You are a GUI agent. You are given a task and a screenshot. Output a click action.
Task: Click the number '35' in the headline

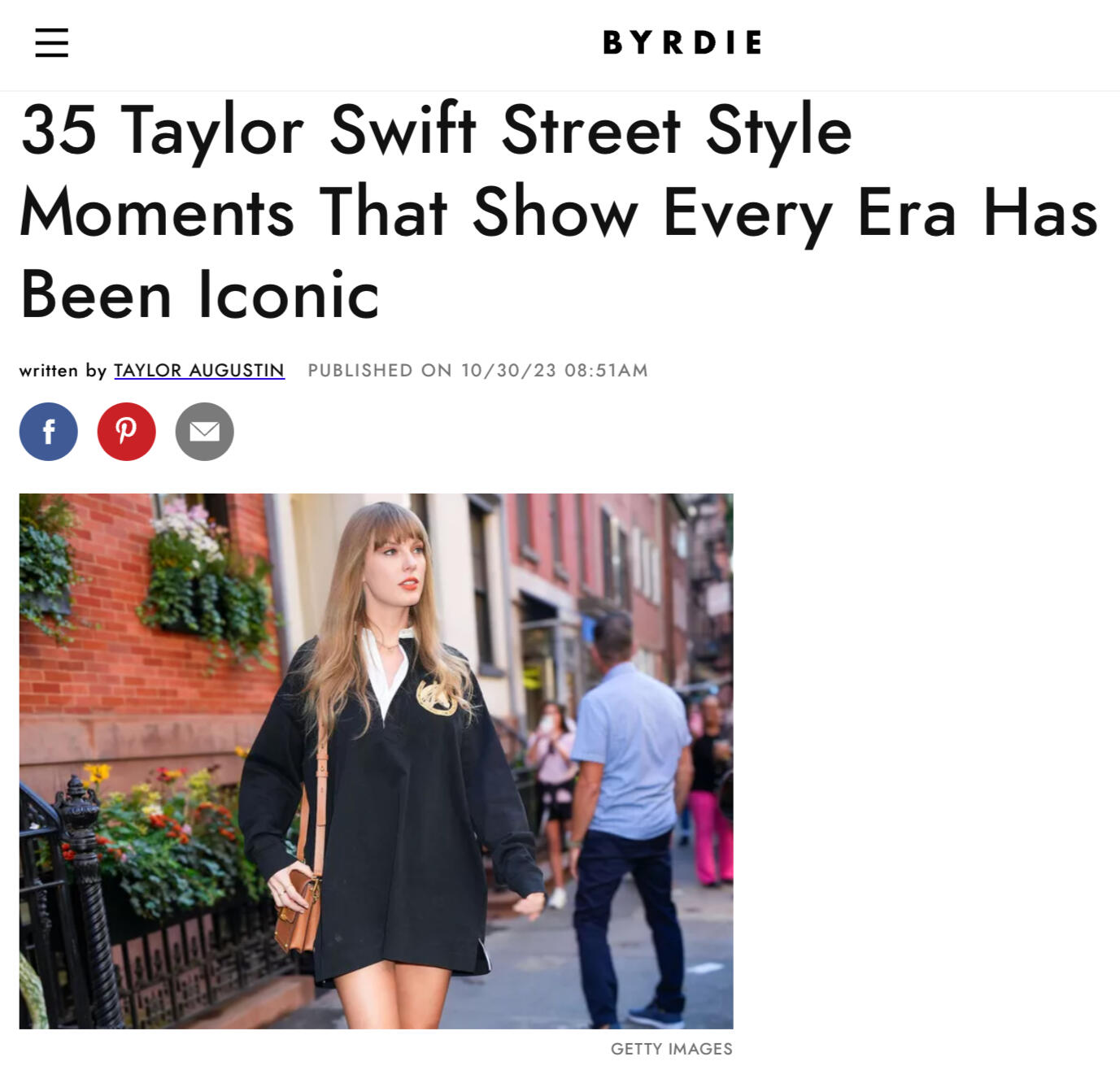(x=59, y=130)
